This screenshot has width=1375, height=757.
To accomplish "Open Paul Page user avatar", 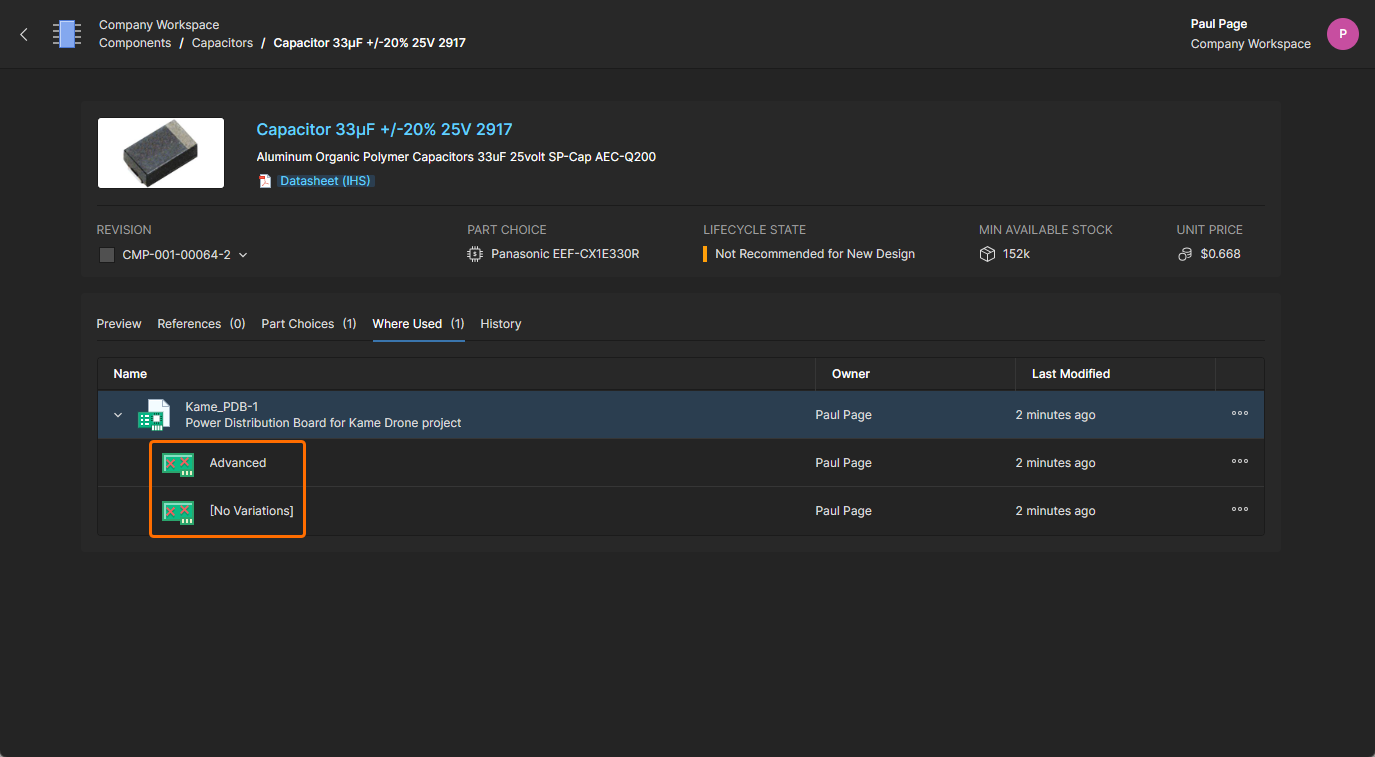I will pyautogui.click(x=1342, y=34).
